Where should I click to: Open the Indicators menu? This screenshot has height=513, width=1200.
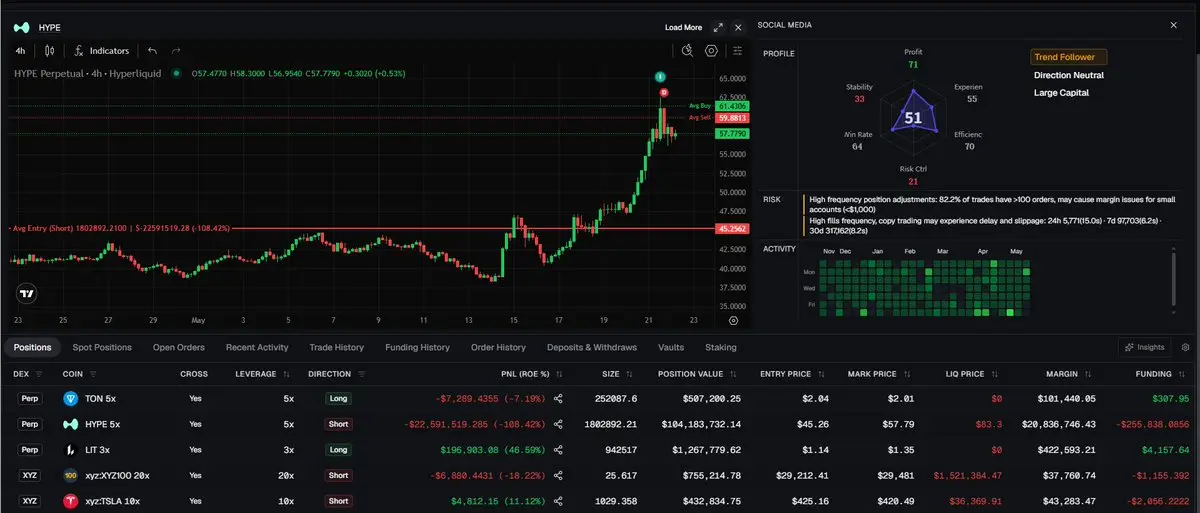coord(102,50)
